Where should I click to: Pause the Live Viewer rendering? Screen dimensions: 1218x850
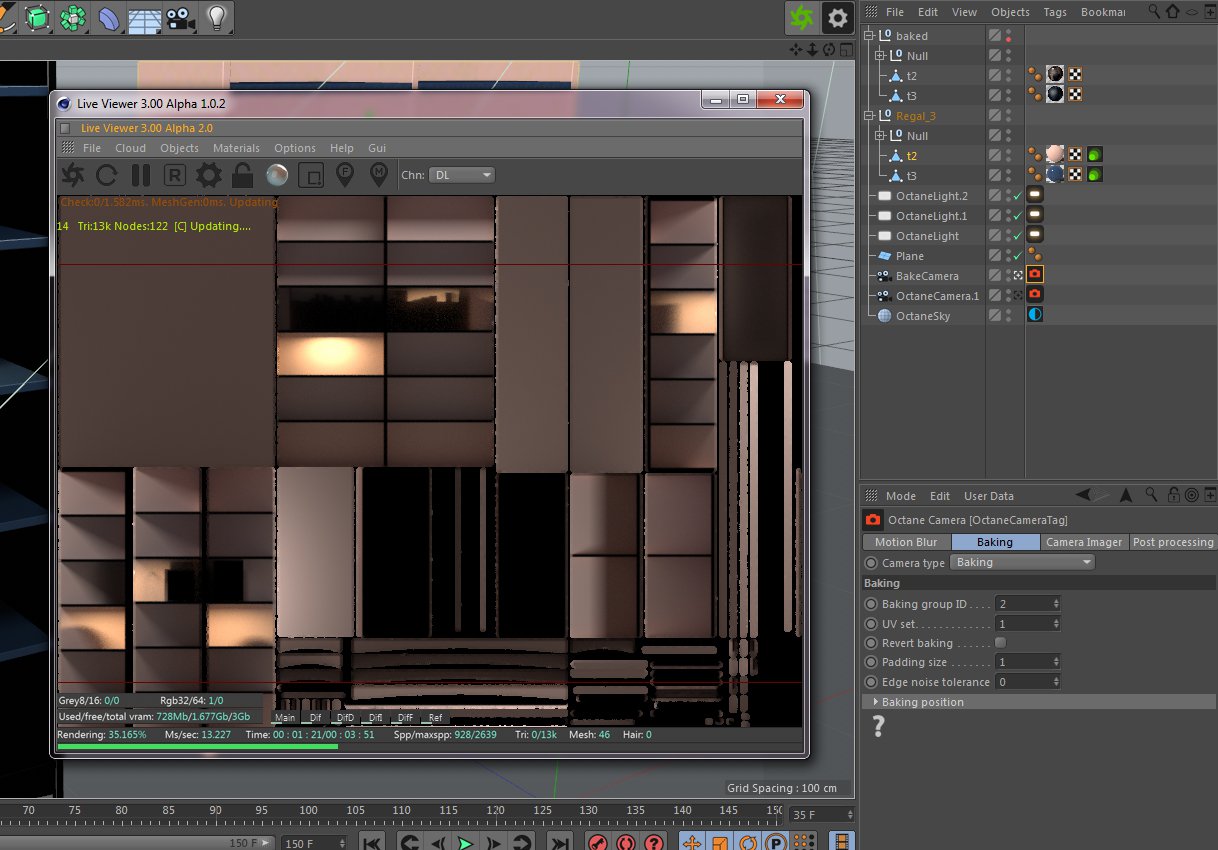coord(140,175)
